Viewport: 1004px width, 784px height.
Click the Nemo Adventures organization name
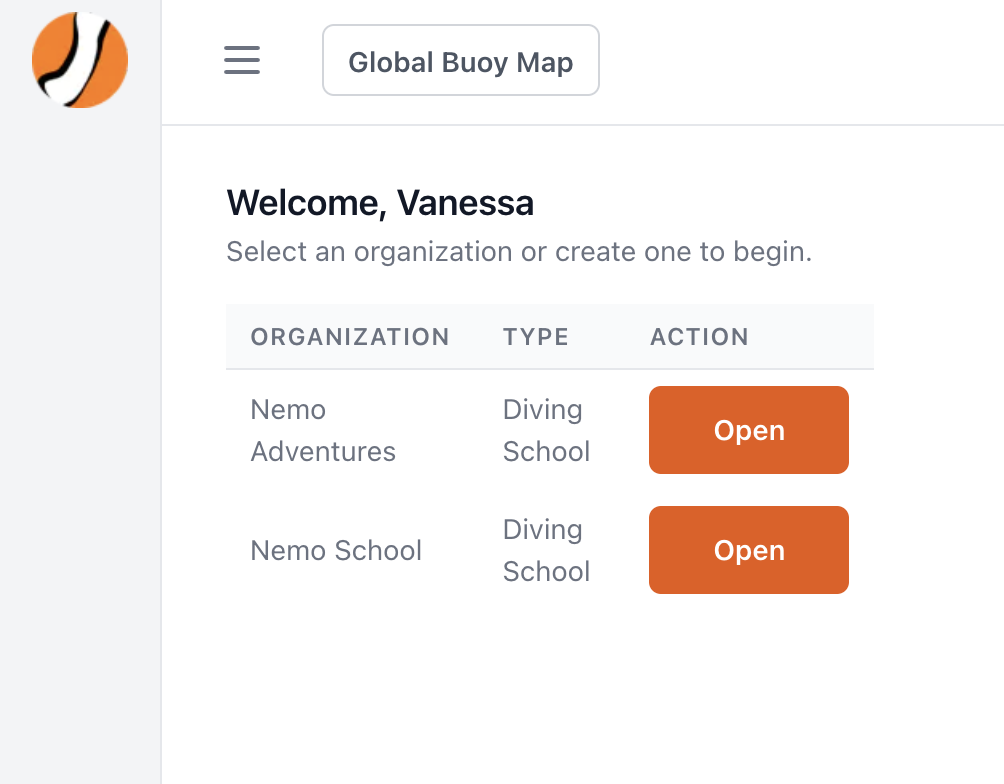coord(322,430)
